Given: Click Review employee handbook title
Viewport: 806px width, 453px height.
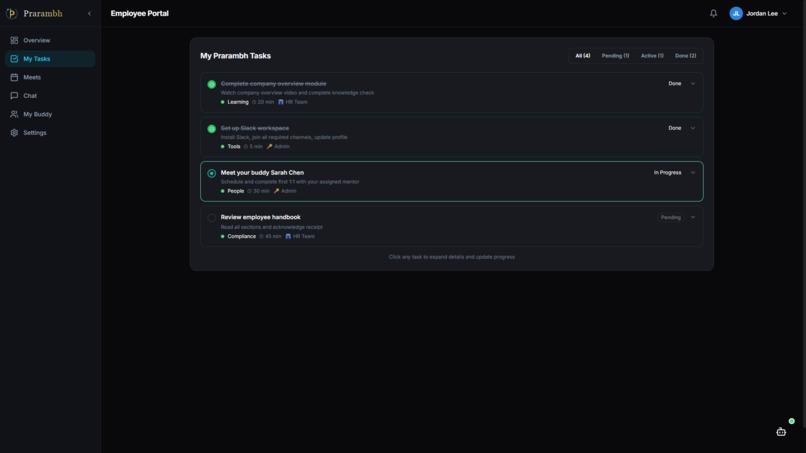Looking at the screenshot, I should (x=260, y=217).
